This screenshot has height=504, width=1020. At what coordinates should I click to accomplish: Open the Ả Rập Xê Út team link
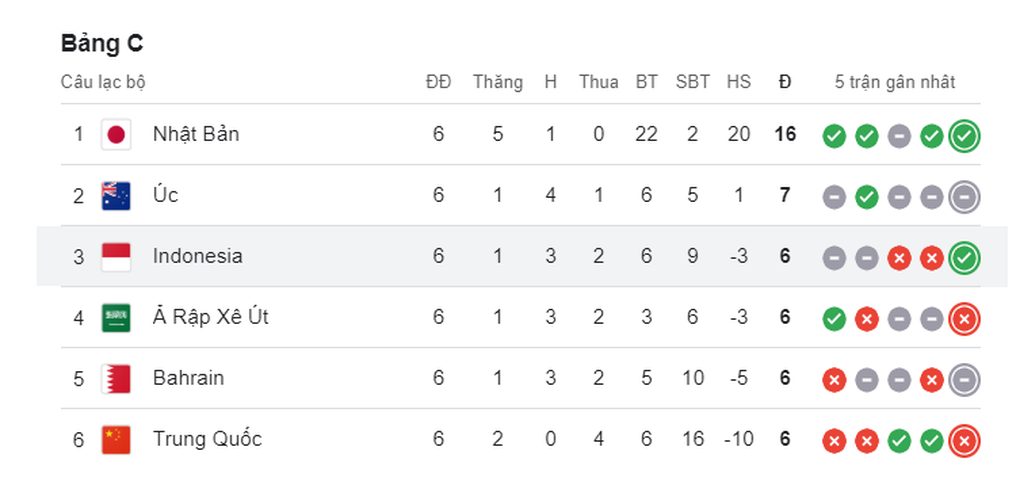211,317
